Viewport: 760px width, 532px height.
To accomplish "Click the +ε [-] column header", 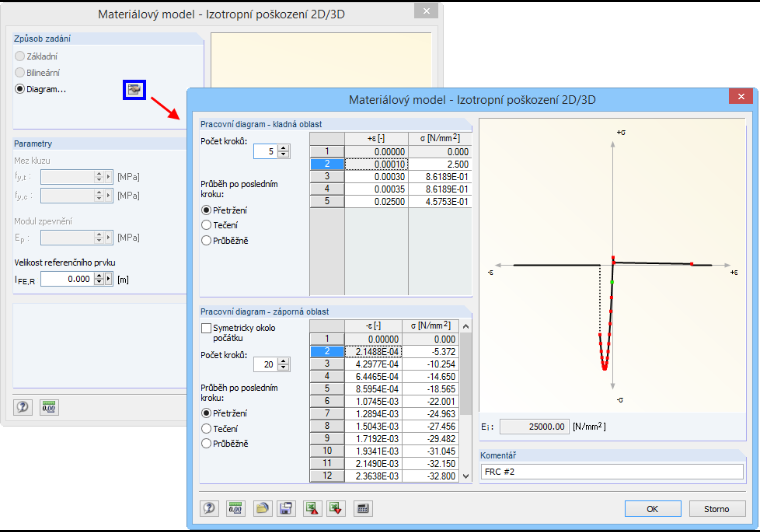I will tap(376, 139).
